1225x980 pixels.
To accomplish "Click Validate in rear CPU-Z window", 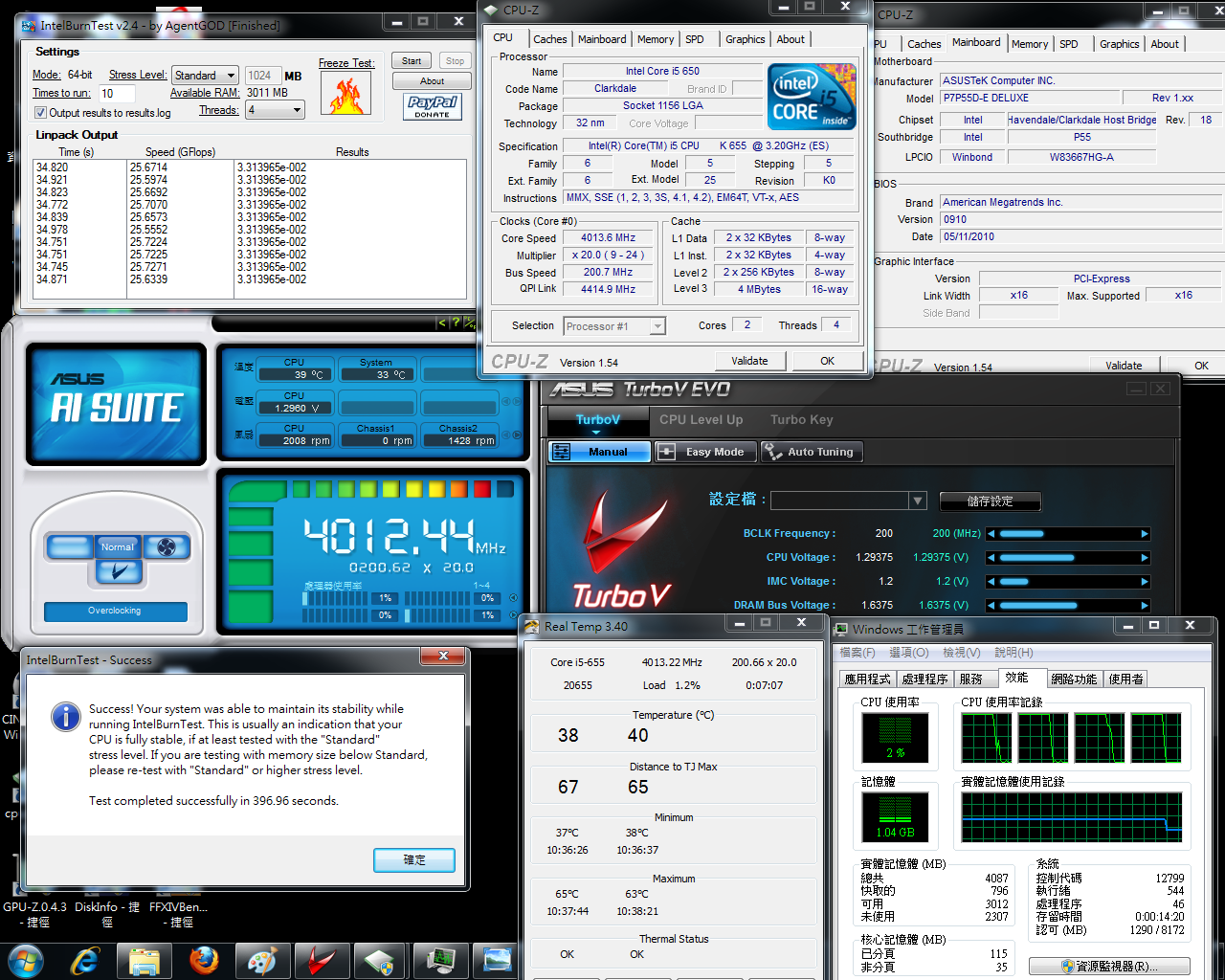I will [x=1124, y=366].
